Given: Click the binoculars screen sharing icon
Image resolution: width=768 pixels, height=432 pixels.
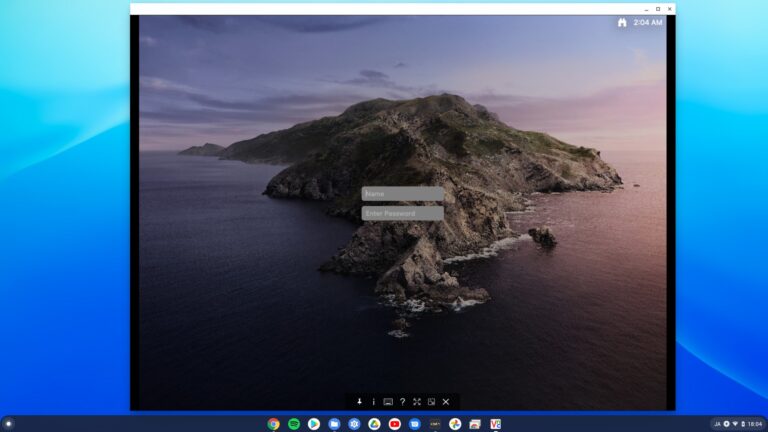Looking at the screenshot, I should tap(622, 23).
